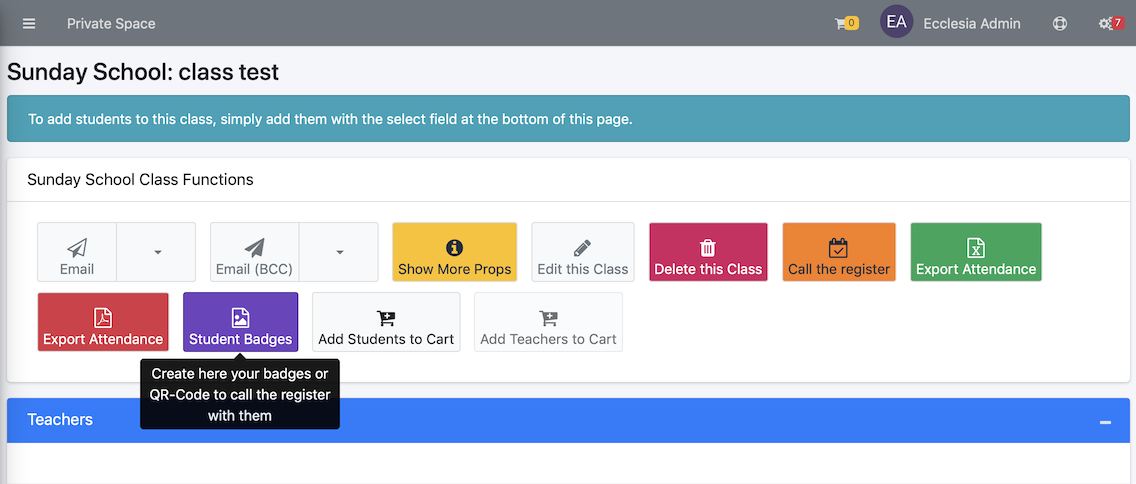This screenshot has width=1136, height=484.
Task: Click the Private Space link
Action: [111, 23]
